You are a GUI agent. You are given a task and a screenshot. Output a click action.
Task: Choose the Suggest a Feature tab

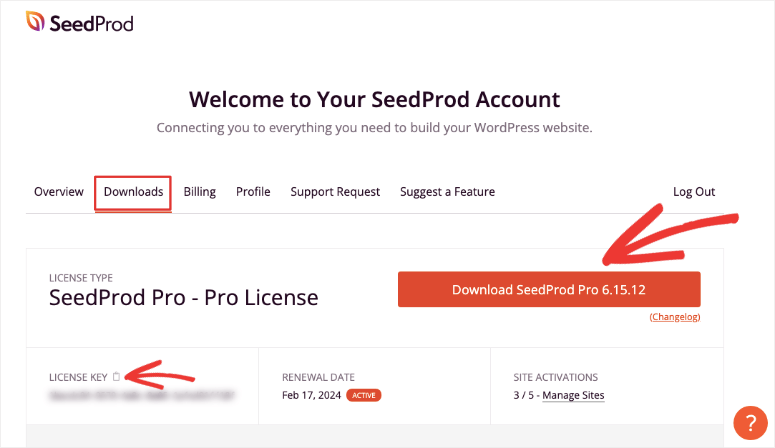tap(447, 192)
